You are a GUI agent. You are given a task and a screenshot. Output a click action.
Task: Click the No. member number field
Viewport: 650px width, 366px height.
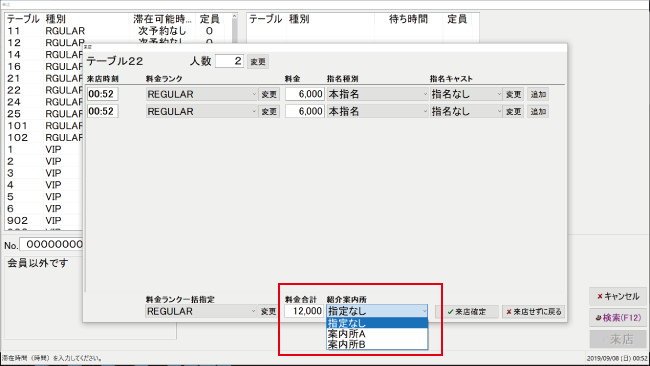click(x=51, y=245)
